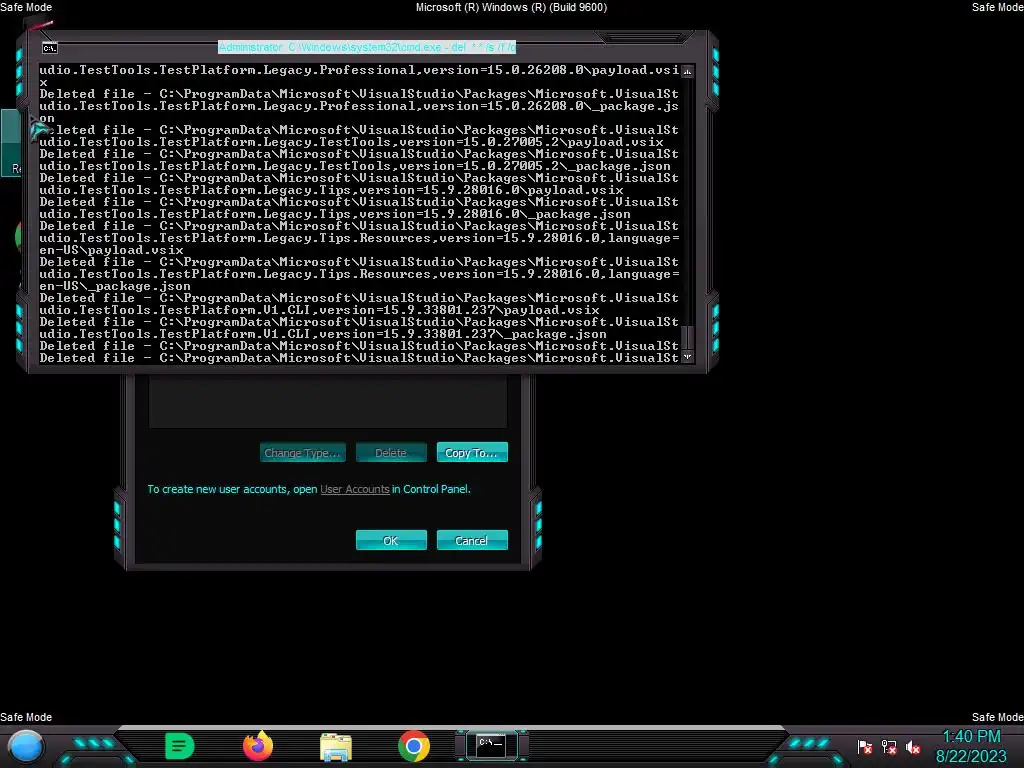Open File Explorer from the taskbar

pos(336,746)
